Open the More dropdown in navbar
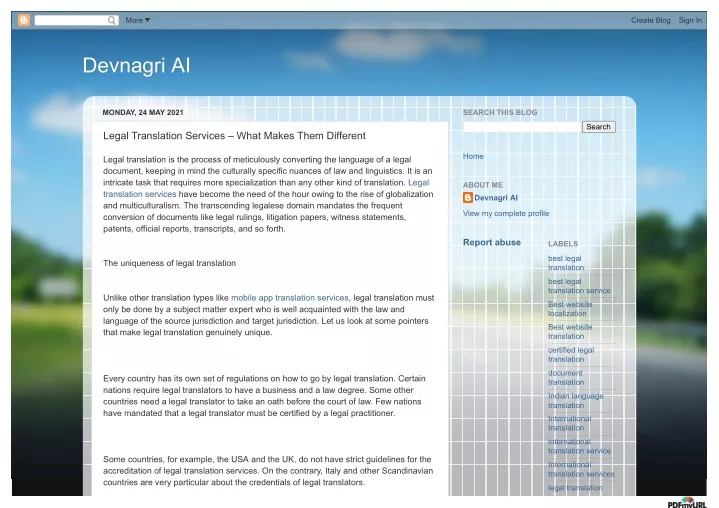719x508 pixels. [x=138, y=20]
